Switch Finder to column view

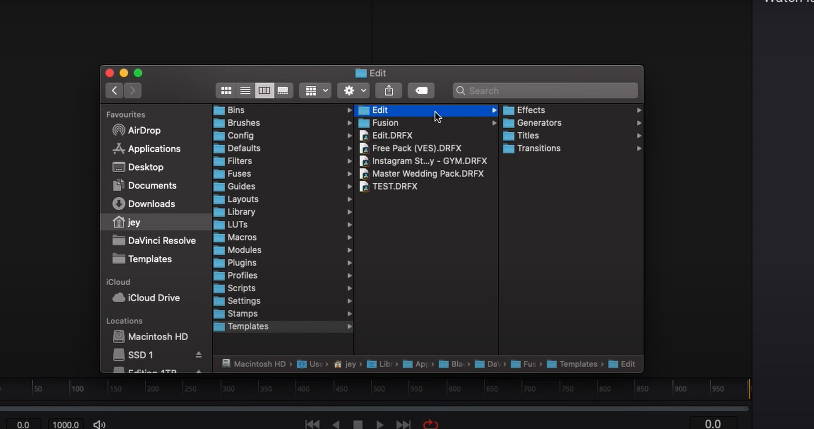(264, 90)
